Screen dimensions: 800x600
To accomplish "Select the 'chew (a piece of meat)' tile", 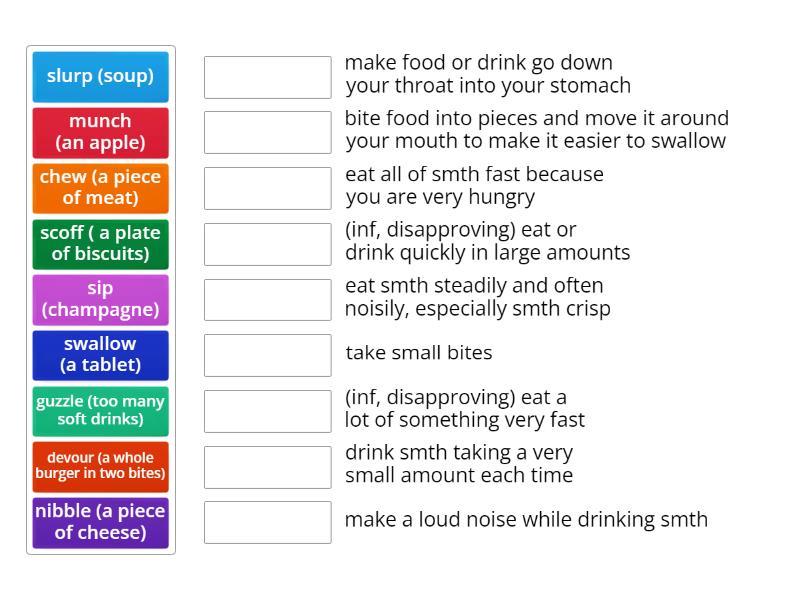I will coord(99,188).
